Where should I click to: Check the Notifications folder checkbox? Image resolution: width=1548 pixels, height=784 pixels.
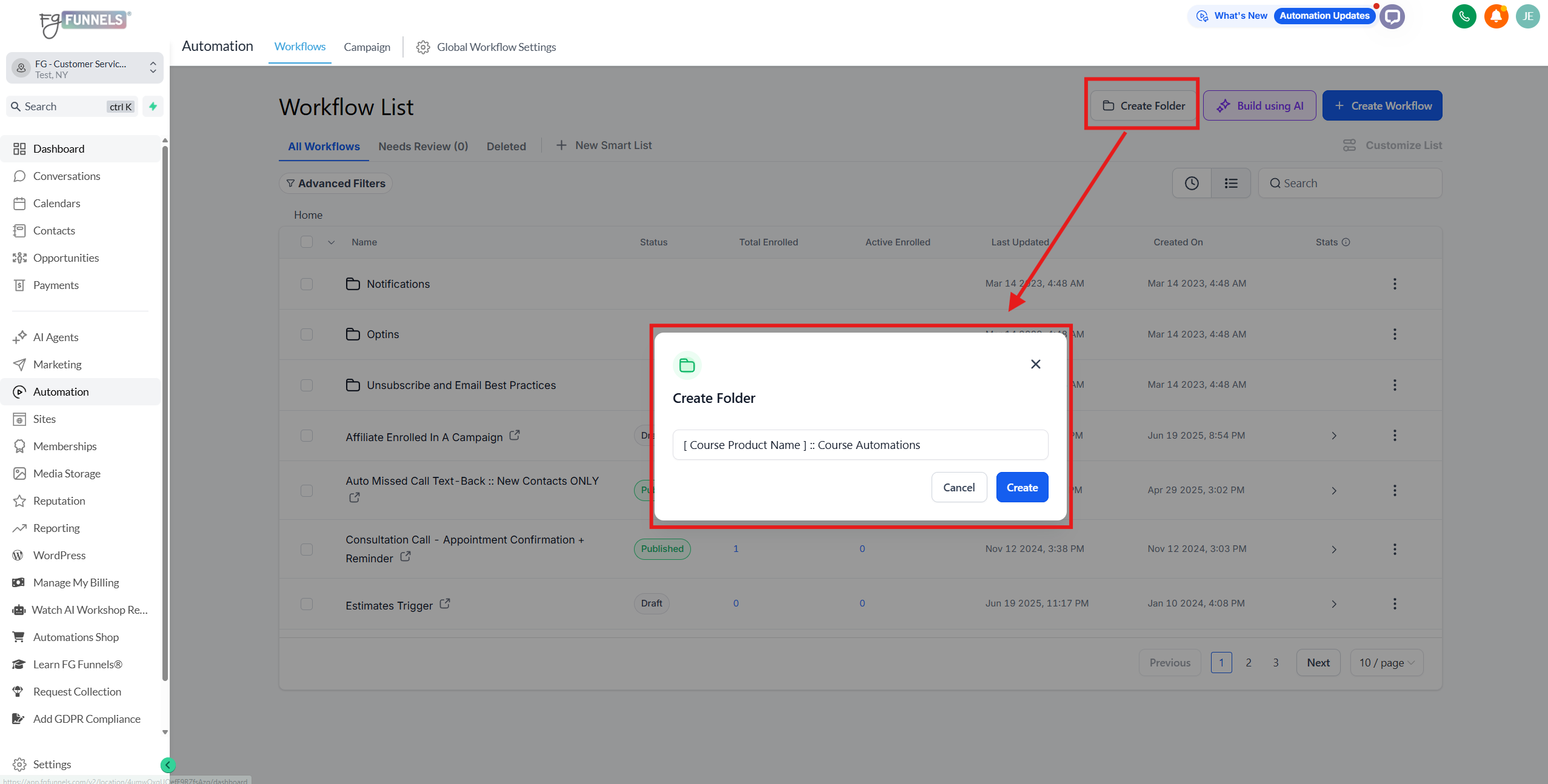click(307, 284)
